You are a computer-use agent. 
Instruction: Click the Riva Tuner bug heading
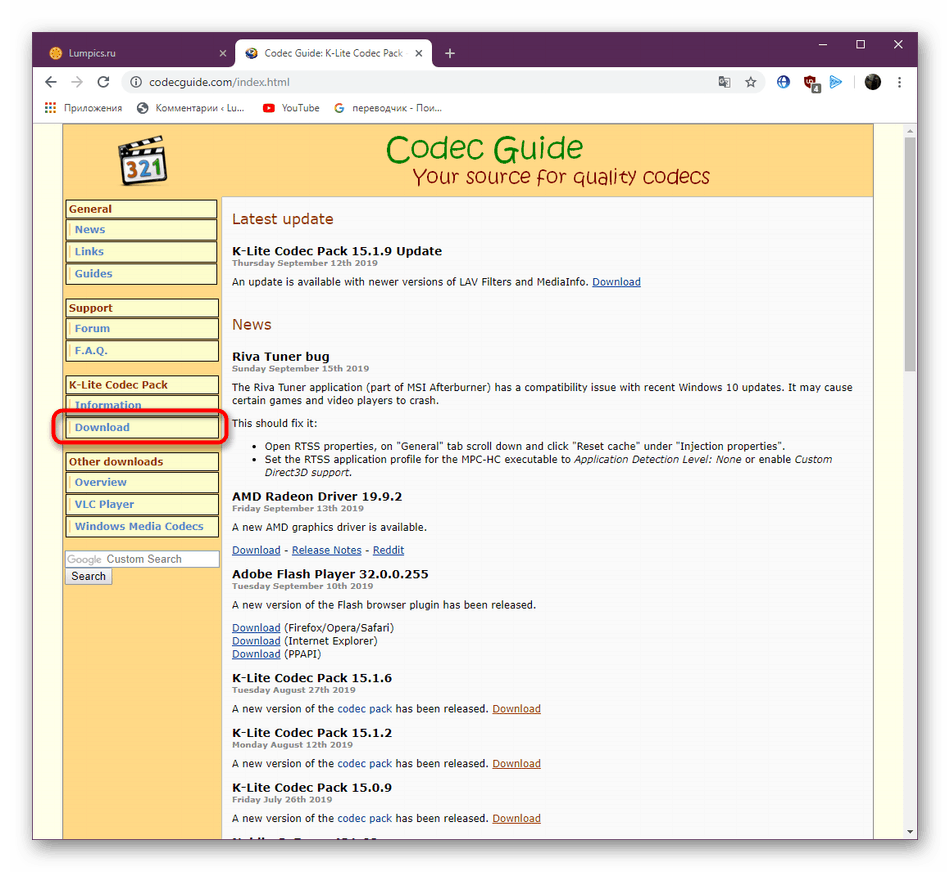tap(281, 356)
